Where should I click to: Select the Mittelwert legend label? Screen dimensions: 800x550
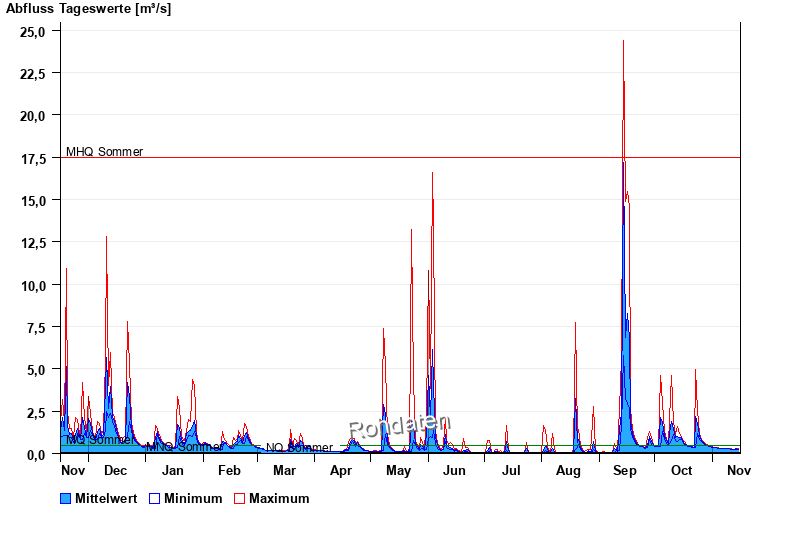coord(105,498)
